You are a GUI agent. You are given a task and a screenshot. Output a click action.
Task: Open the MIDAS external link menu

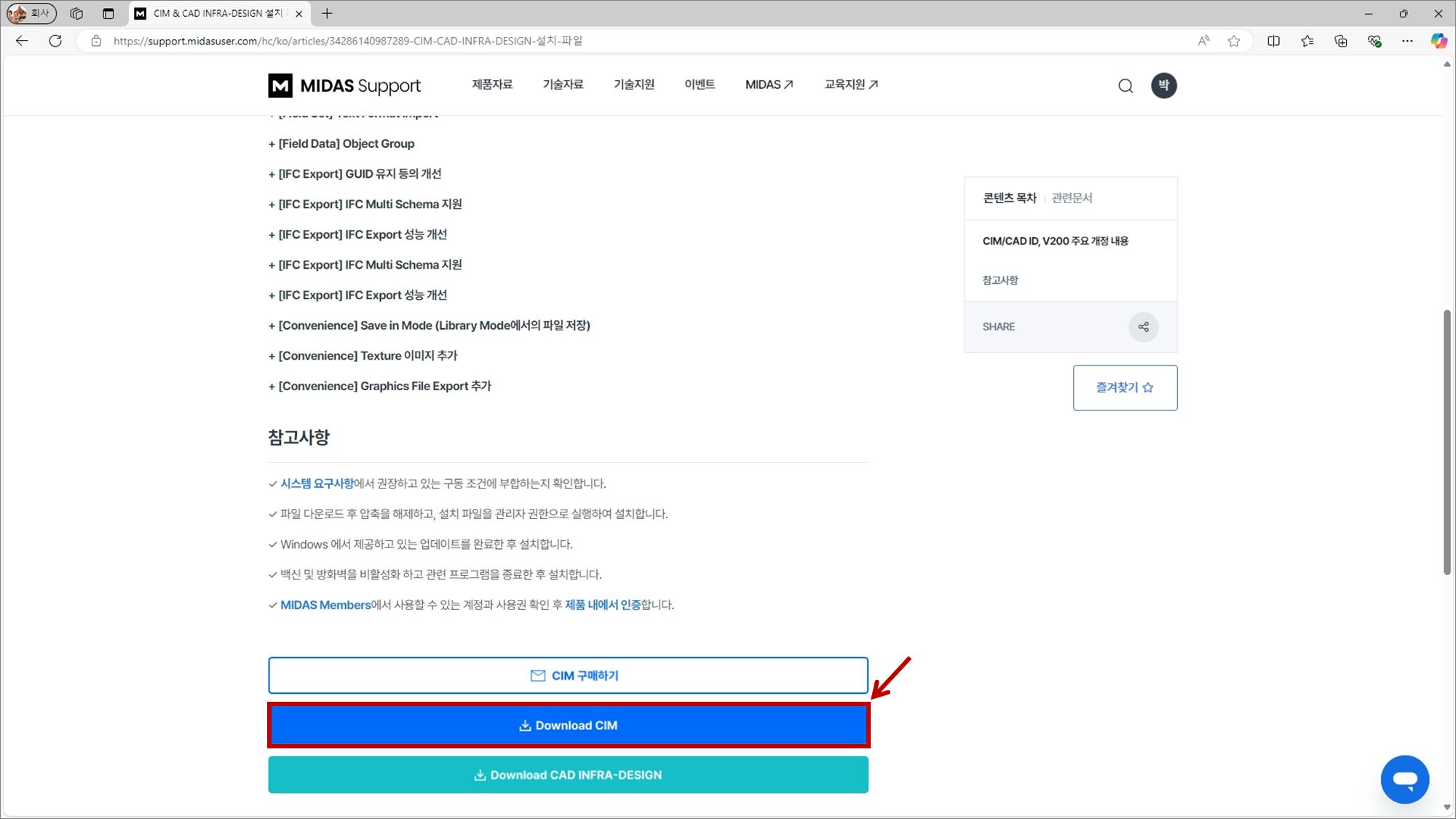(769, 84)
